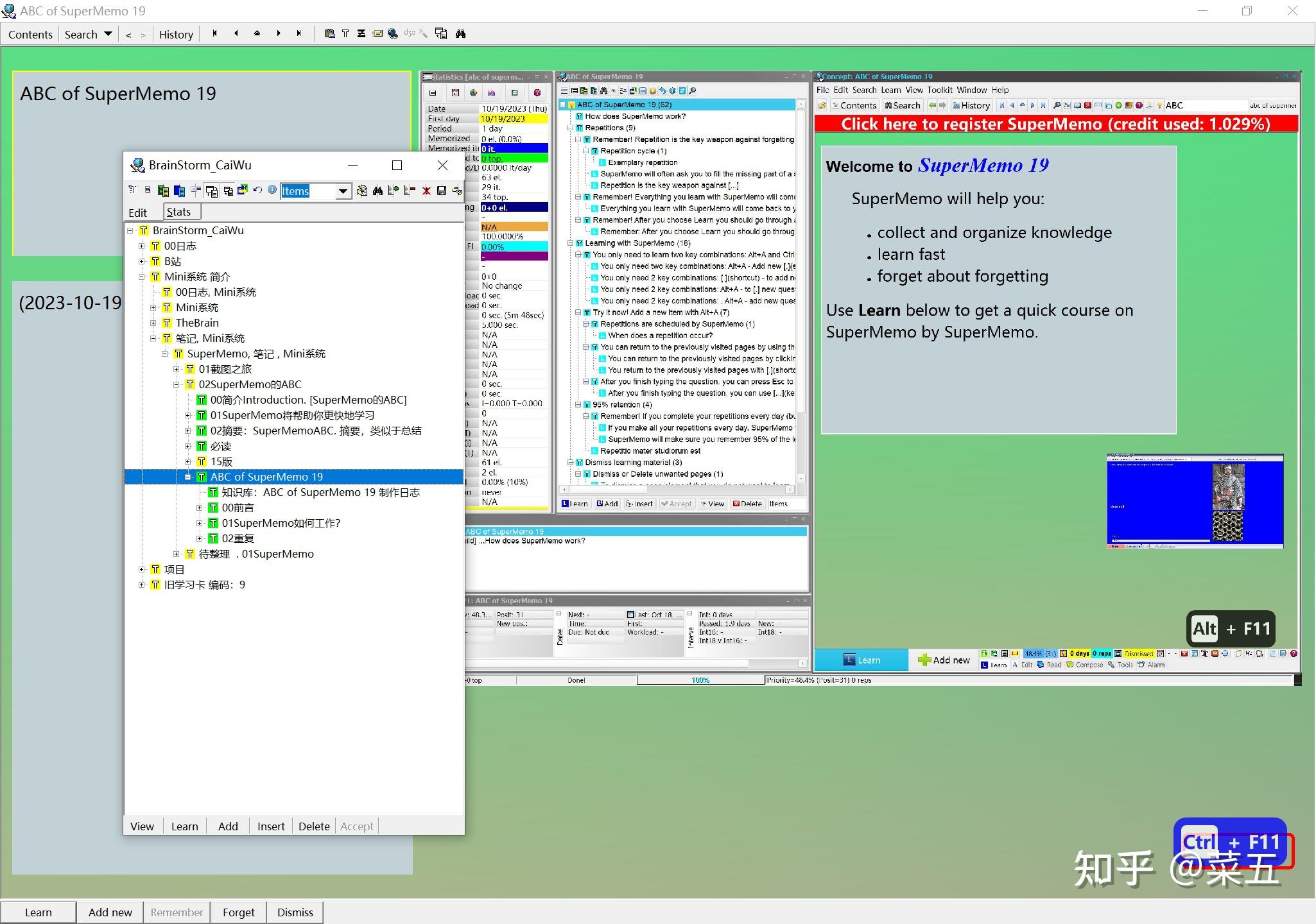Switch to the Stats tab
Screen dimensions: 1316x924
point(178,212)
